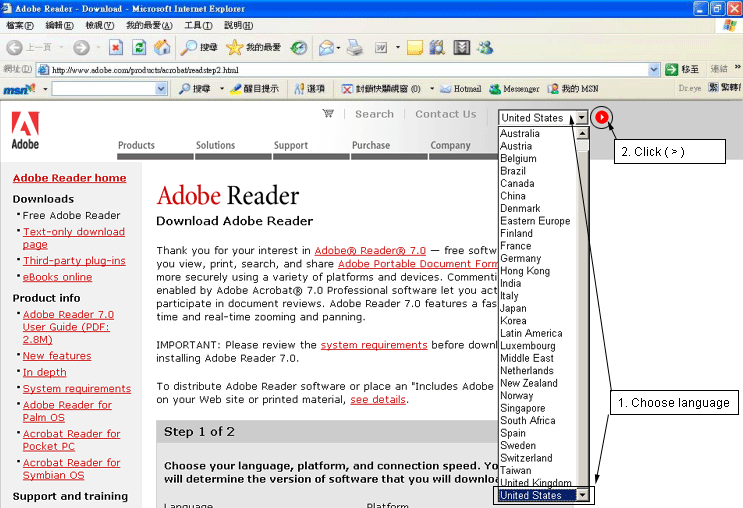The image size is (743, 508).
Task: Click the red Go arrow next to the country selector
Action: (602, 117)
